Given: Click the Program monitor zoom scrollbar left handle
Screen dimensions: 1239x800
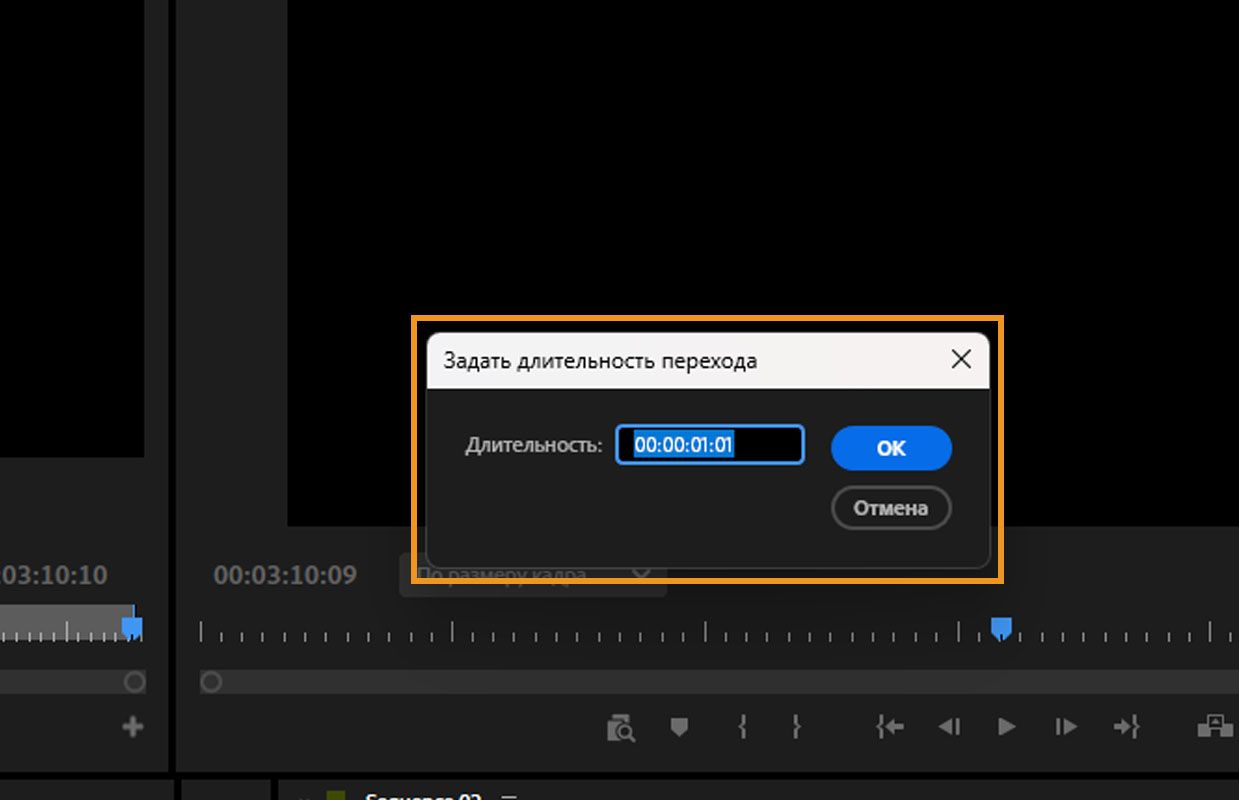Looking at the screenshot, I should [211, 682].
